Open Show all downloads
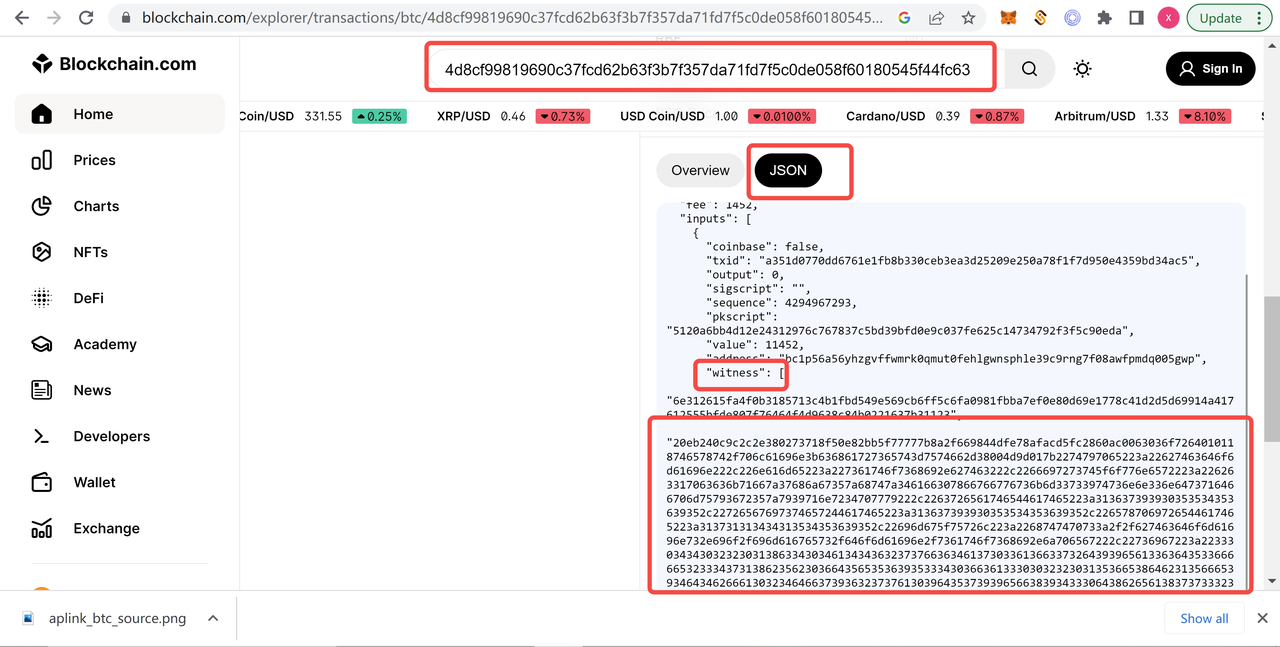 click(1204, 618)
